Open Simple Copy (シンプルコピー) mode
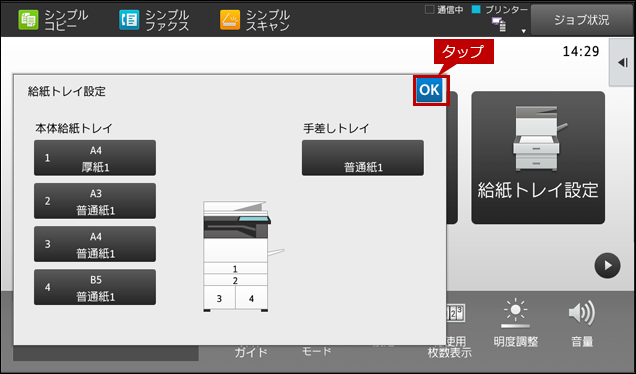636x374 pixels. pyautogui.click(x=53, y=20)
